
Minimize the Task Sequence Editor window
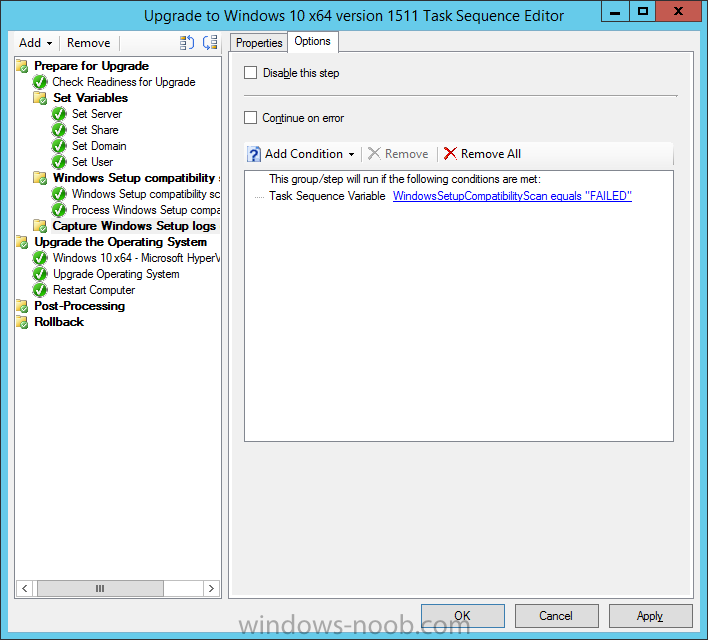[615, 11]
